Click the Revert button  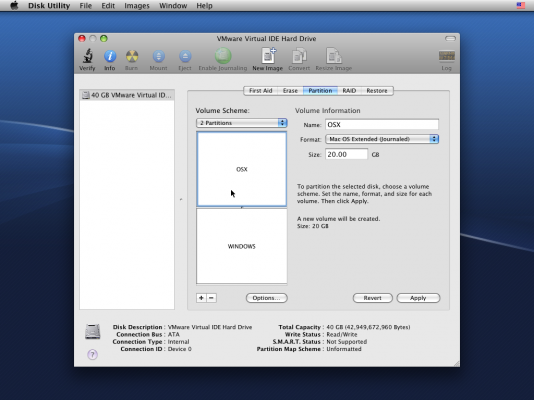click(x=373, y=298)
